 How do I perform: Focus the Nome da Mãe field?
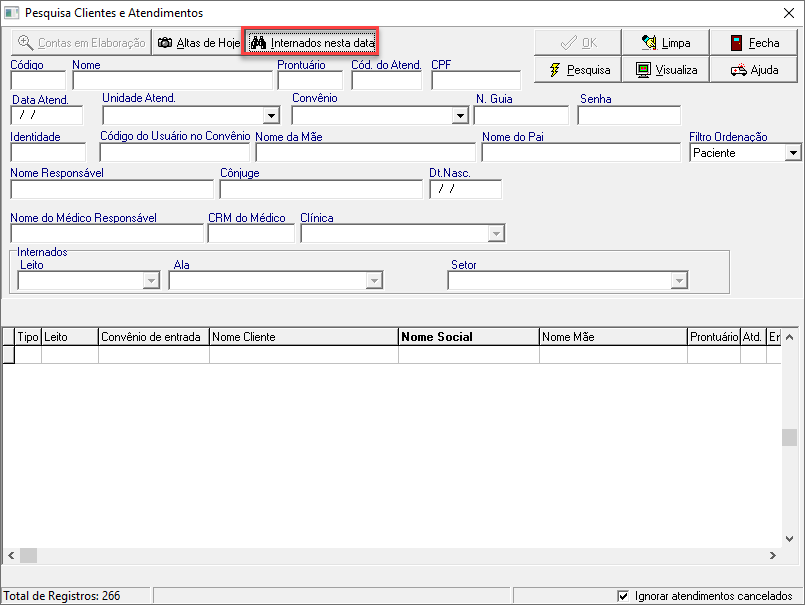pos(366,153)
